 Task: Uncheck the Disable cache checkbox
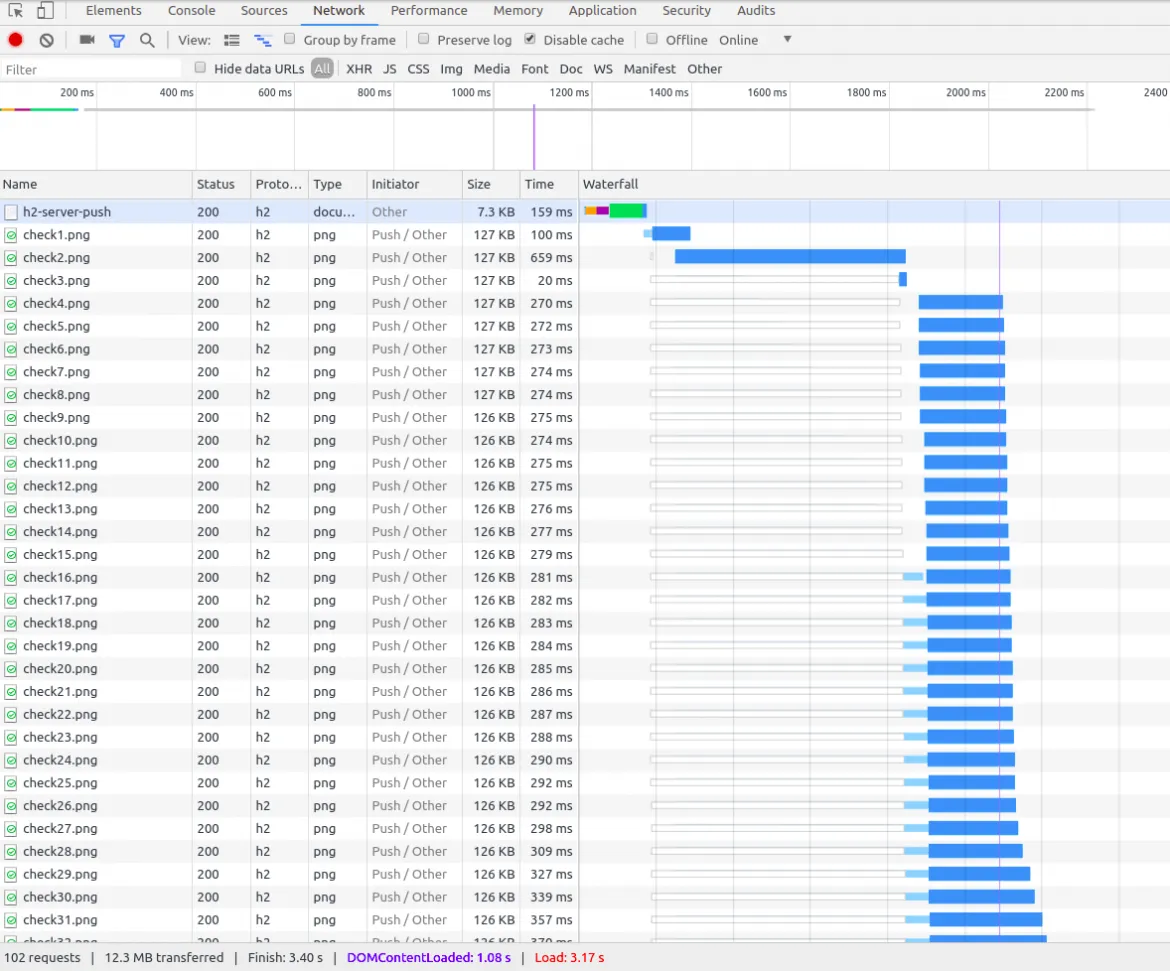pos(530,39)
